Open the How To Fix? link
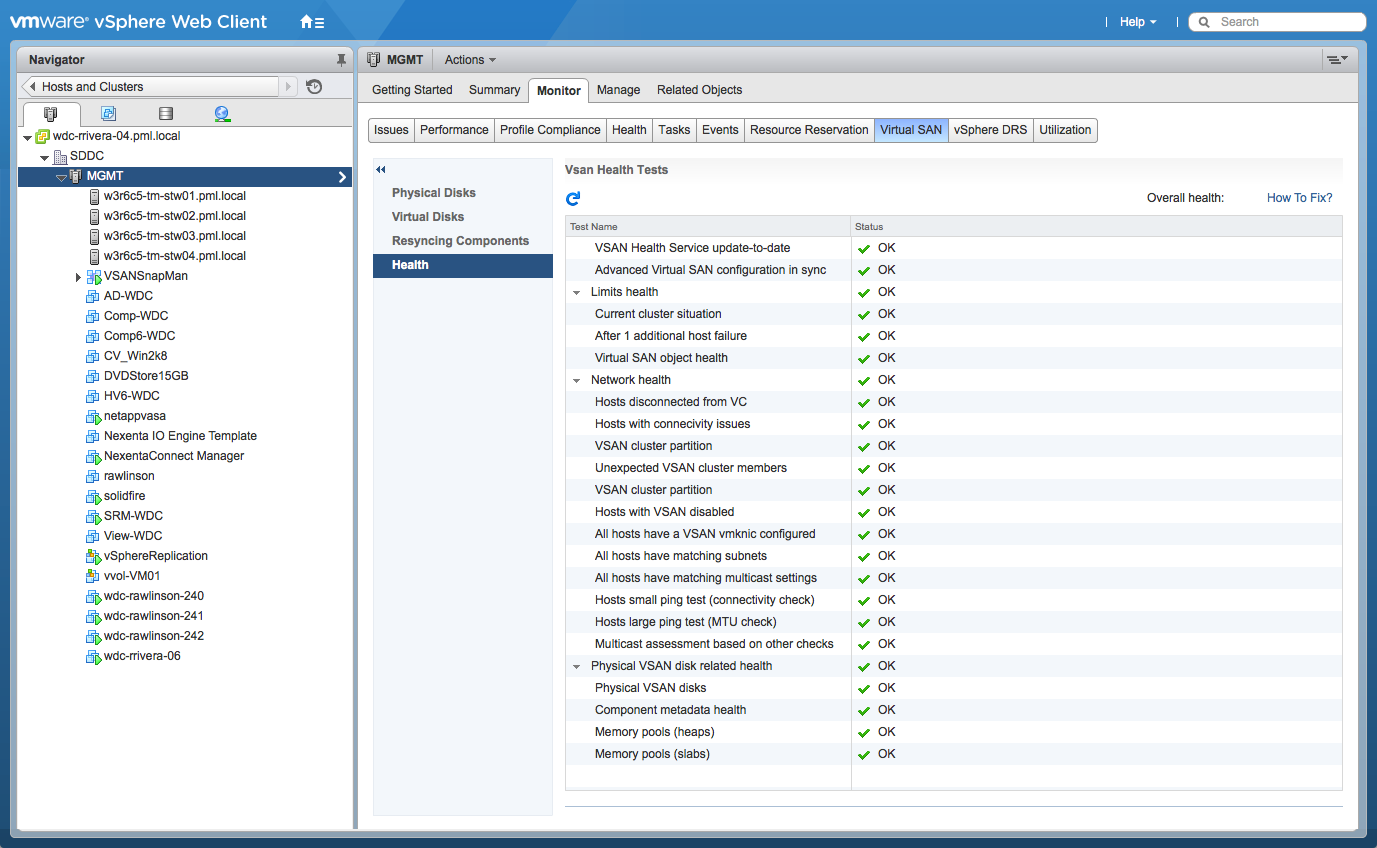This screenshot has height=848, width=1377. pos(1299,198)
